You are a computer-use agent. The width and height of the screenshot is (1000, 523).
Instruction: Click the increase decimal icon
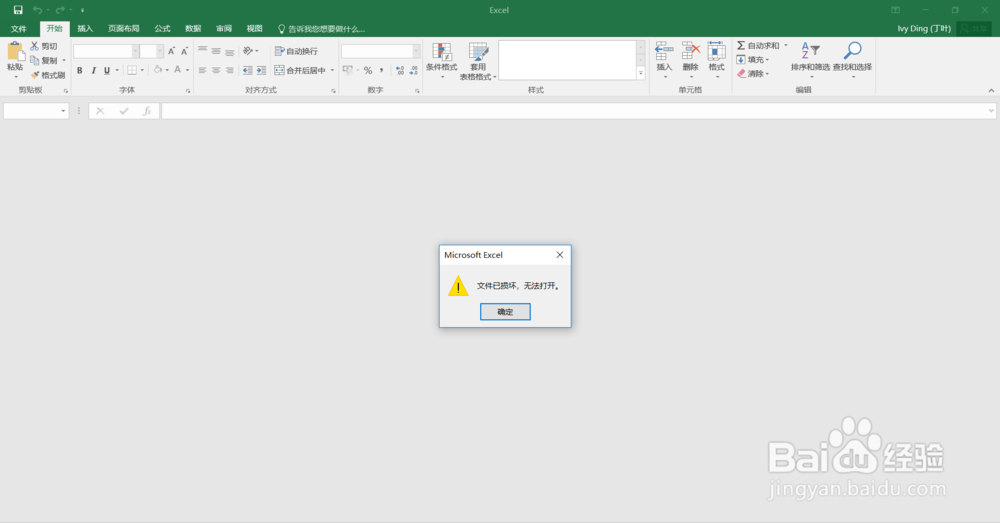(x=400, y=70)
